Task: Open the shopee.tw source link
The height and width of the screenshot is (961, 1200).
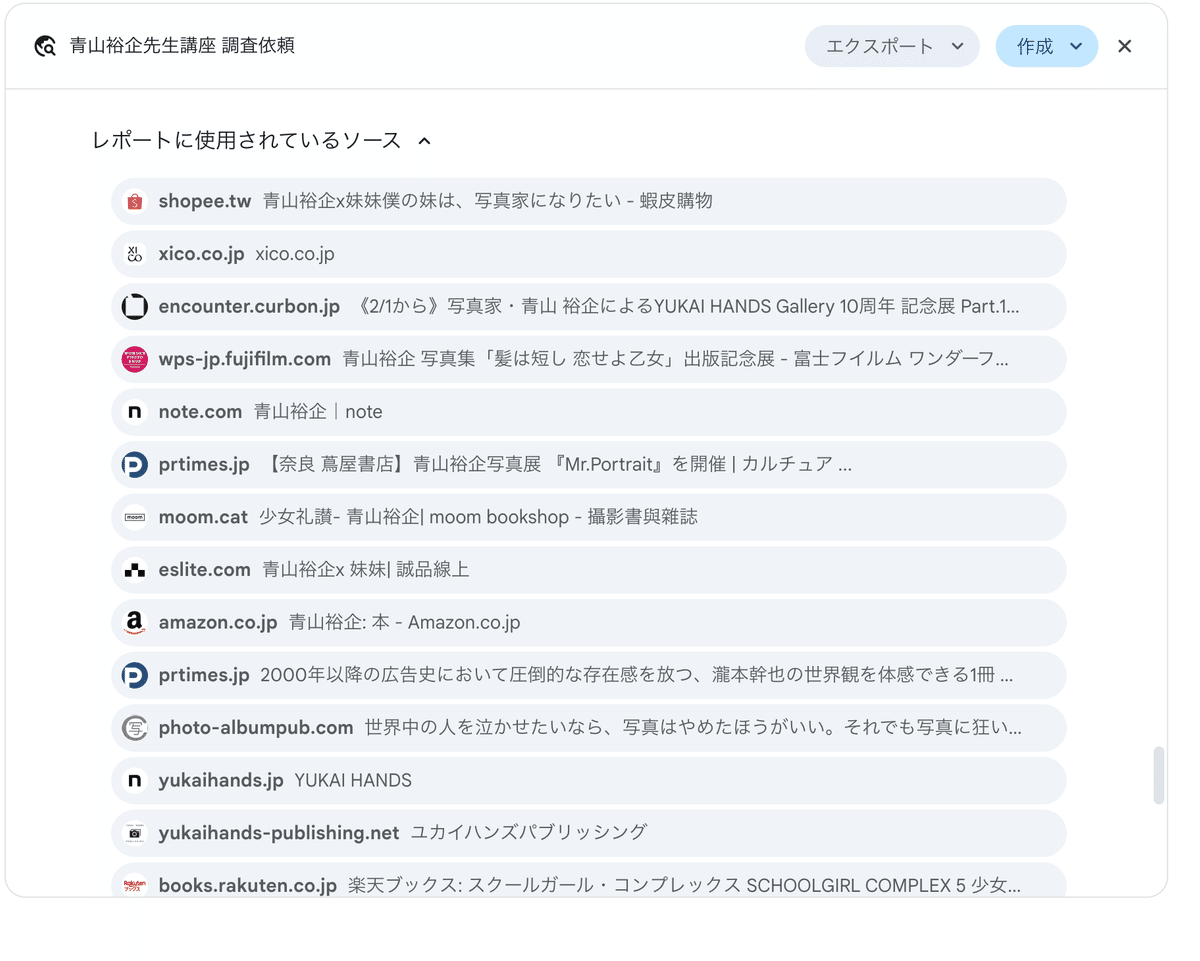Action: pos(588,201)
